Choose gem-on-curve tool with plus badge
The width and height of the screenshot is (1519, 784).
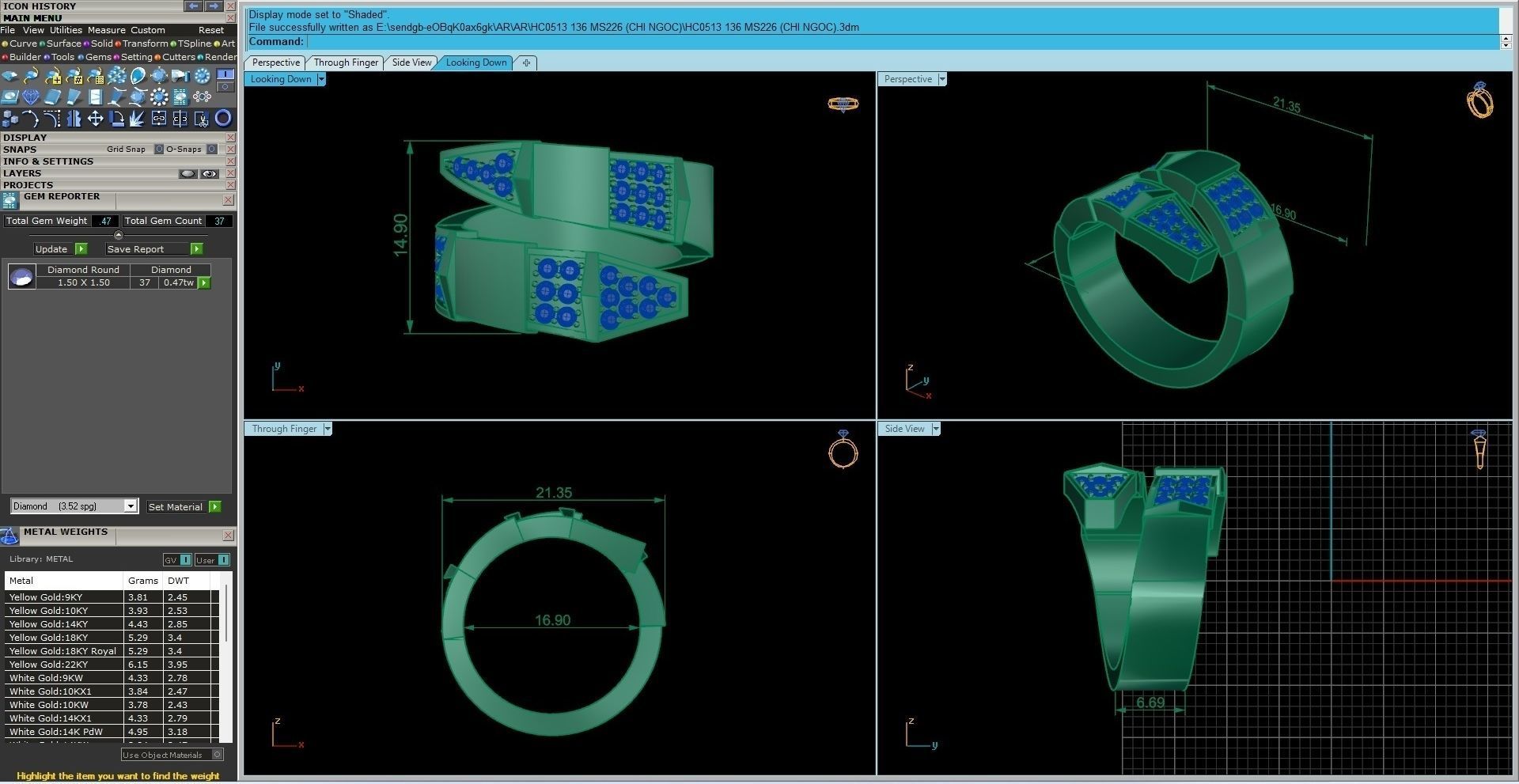(52, 76)
